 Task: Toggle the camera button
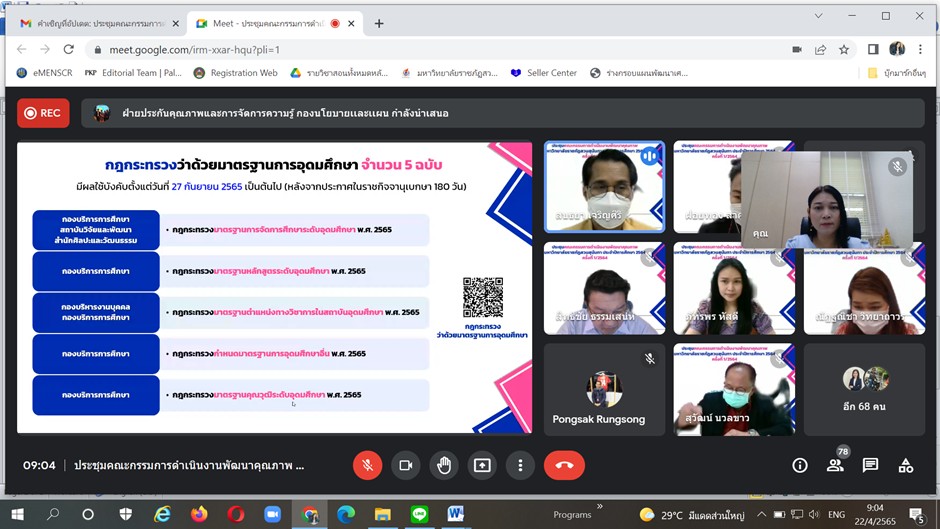406,465
